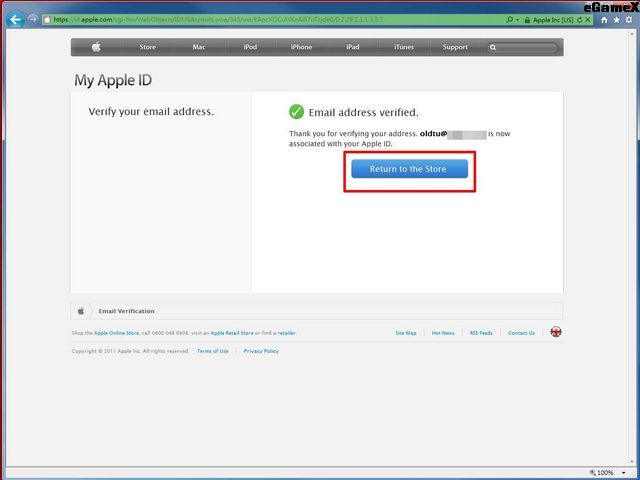This screenshot has width=640, height=480.
Task: Click the Apple icon in breadcrumb bar
Action: 81,311
